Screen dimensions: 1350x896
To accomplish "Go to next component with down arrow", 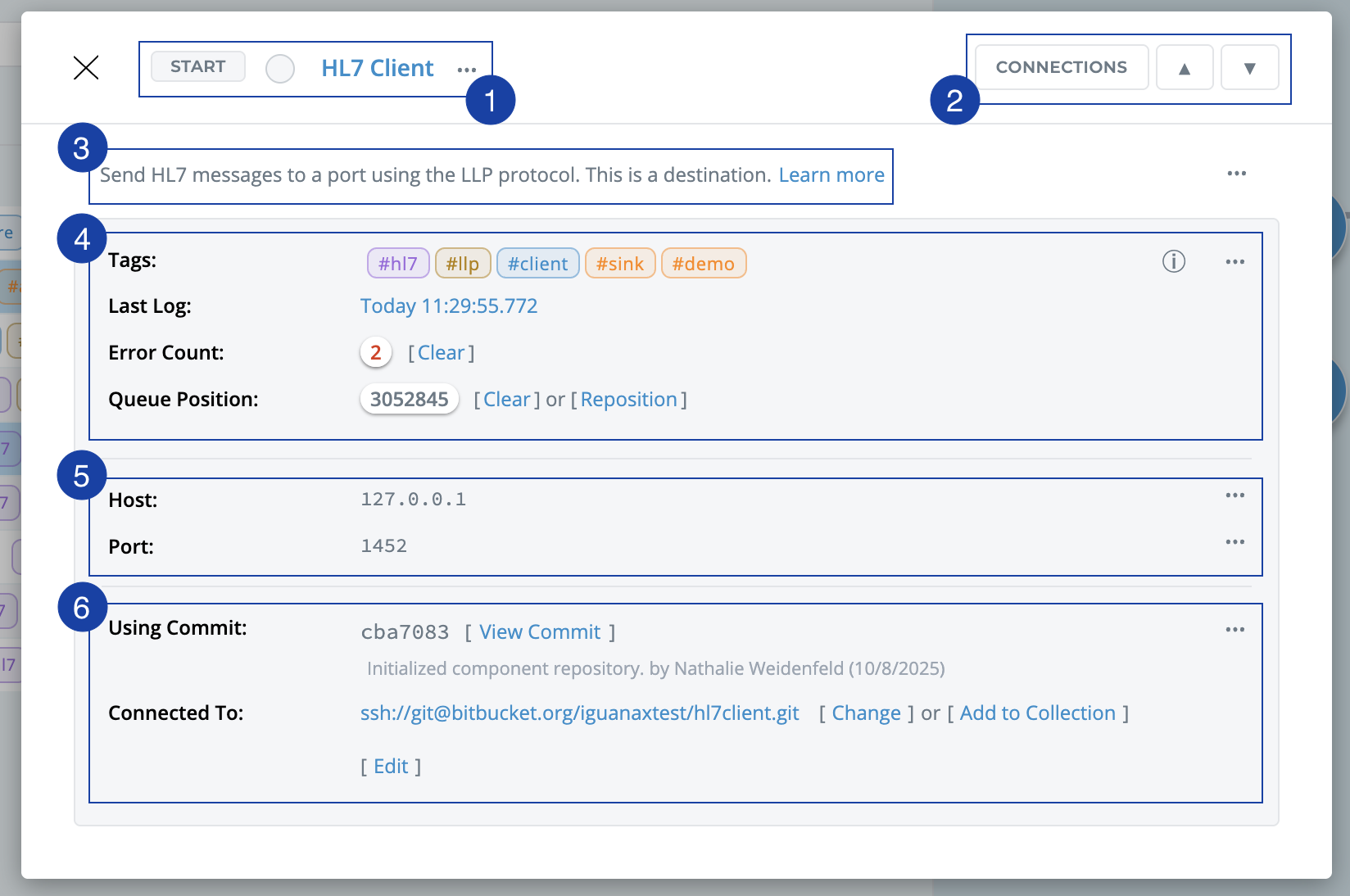I will 1249,68.
